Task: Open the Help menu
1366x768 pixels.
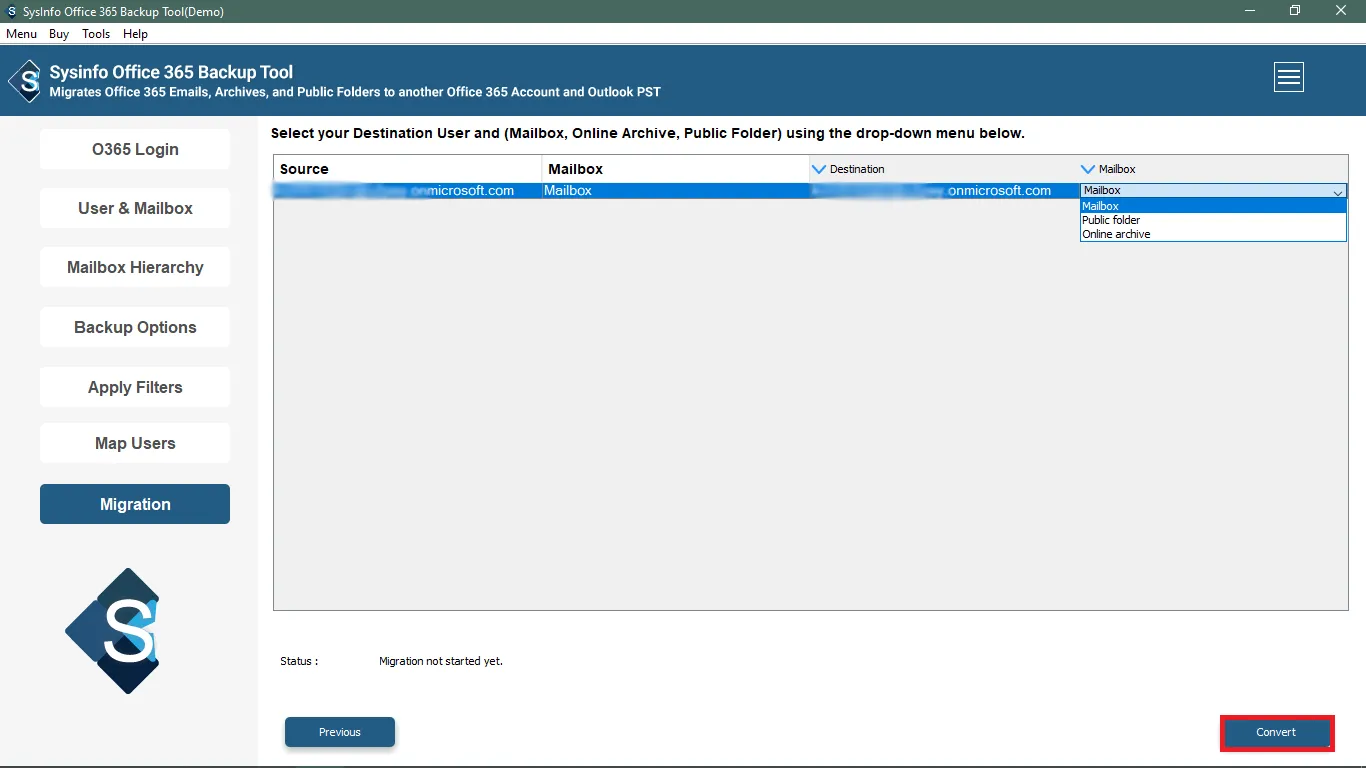Action: point(135,34)
